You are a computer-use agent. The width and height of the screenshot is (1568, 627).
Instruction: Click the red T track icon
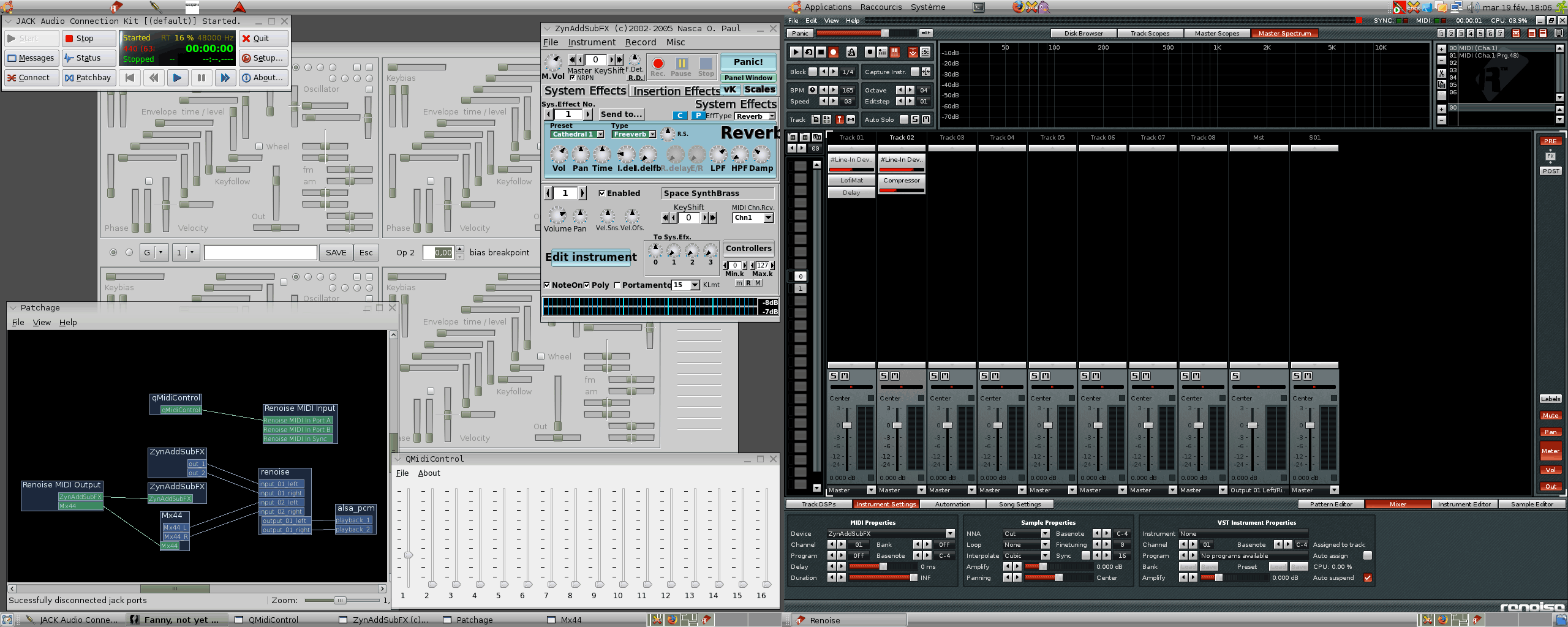point(840,119)
